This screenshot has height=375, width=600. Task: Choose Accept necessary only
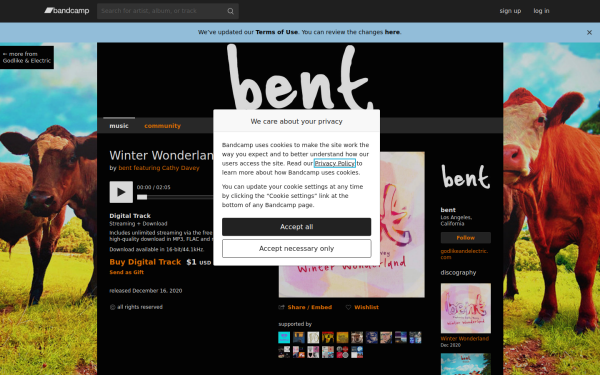click(297, 249)
